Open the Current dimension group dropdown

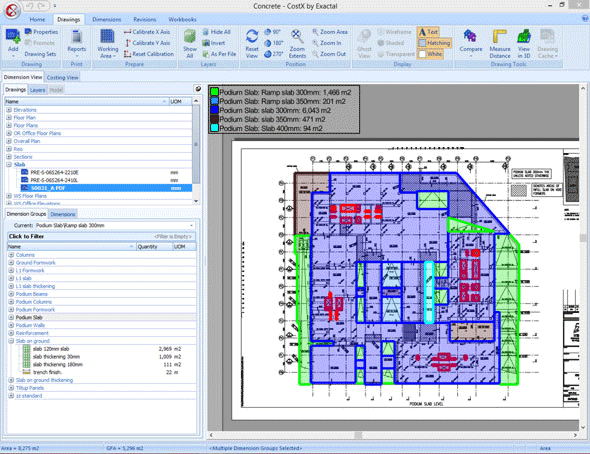pyautogui.click(x=192, y=225)
